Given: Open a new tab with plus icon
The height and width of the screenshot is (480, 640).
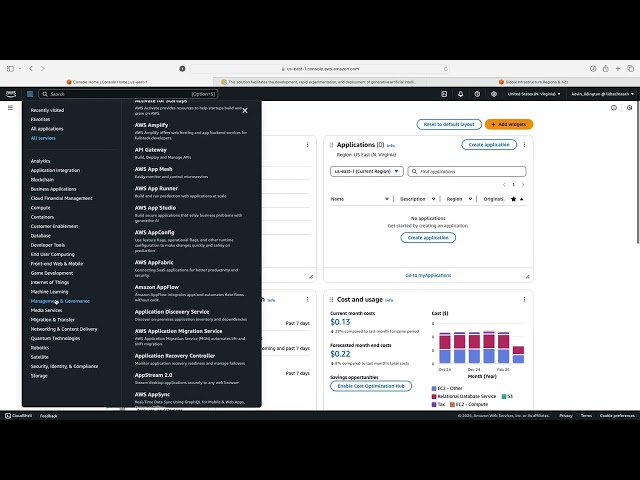Looking at the screenshot, I should pos(618,69).
